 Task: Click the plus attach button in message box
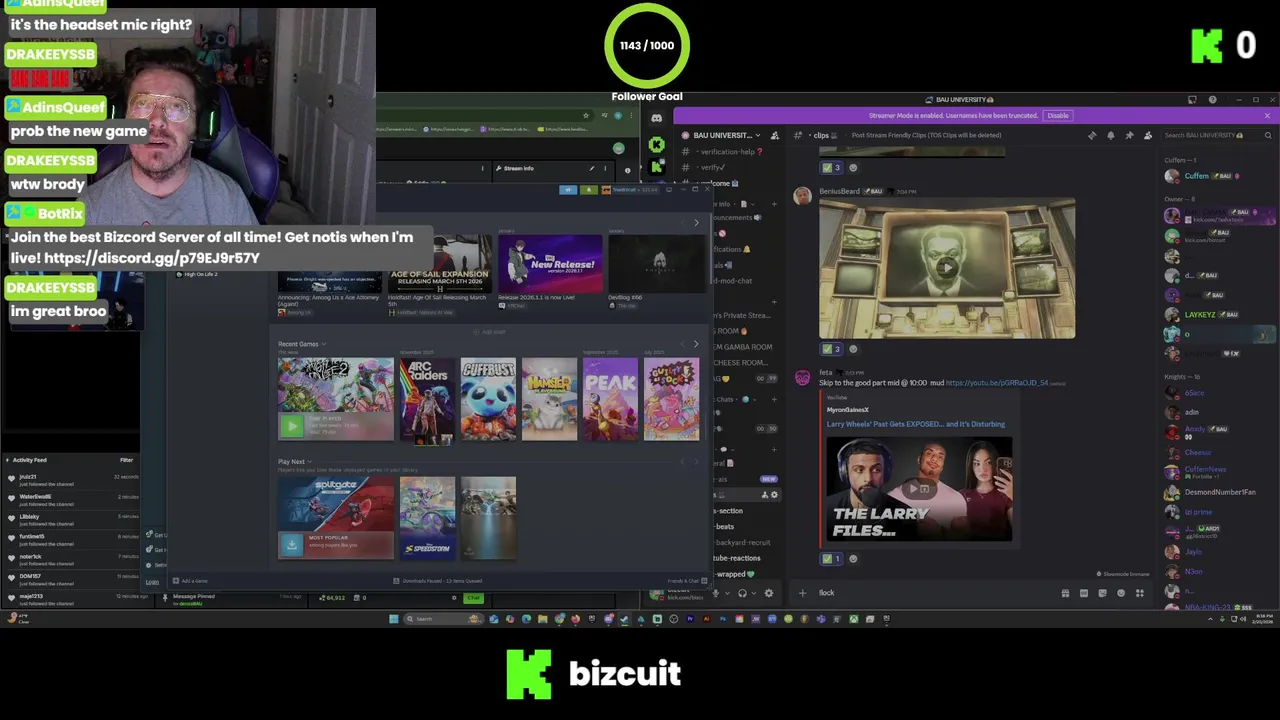point(802,593)
